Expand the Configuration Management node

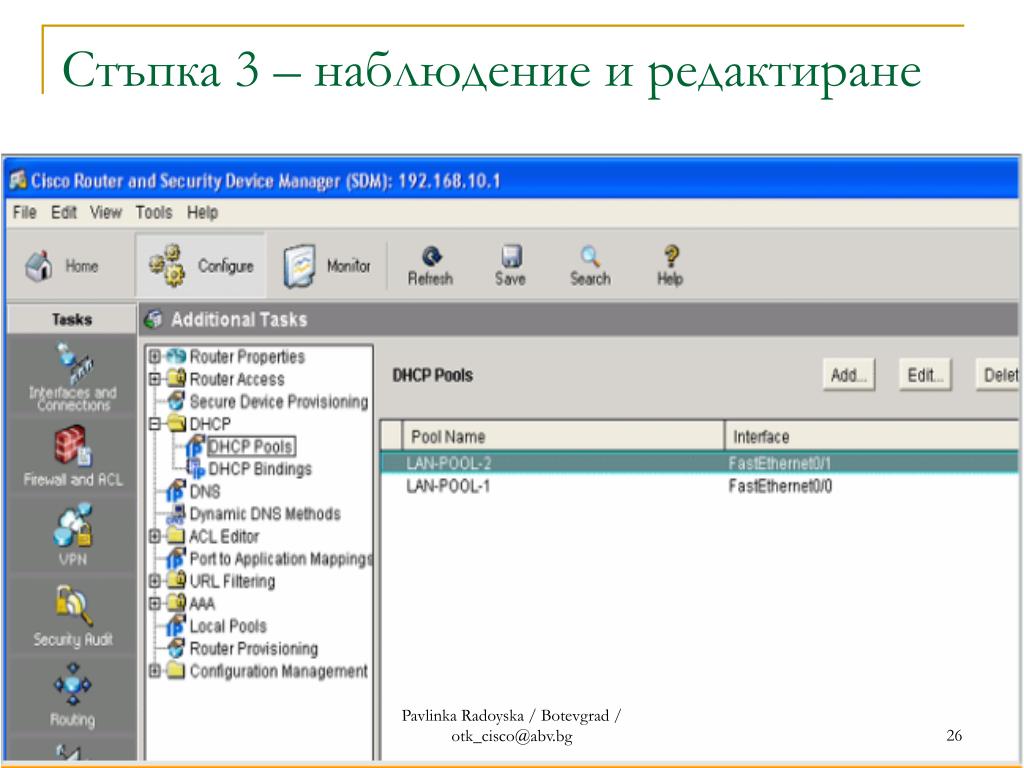155,671
